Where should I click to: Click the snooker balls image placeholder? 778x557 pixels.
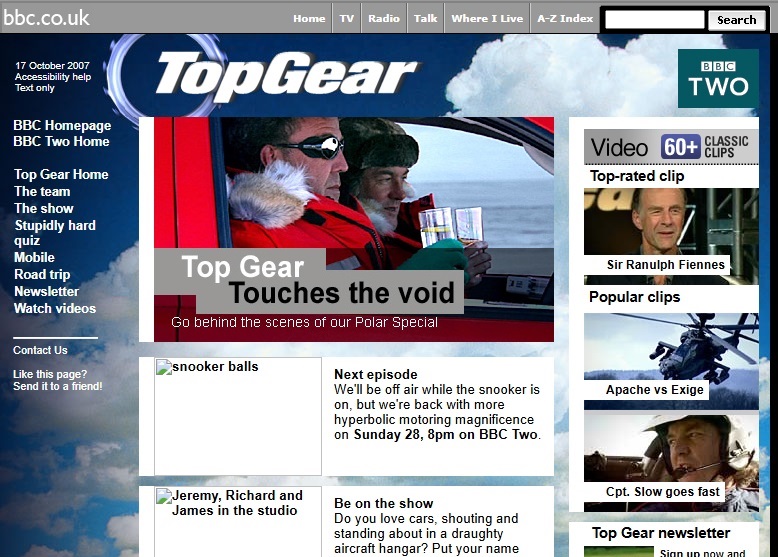(238, 416)
